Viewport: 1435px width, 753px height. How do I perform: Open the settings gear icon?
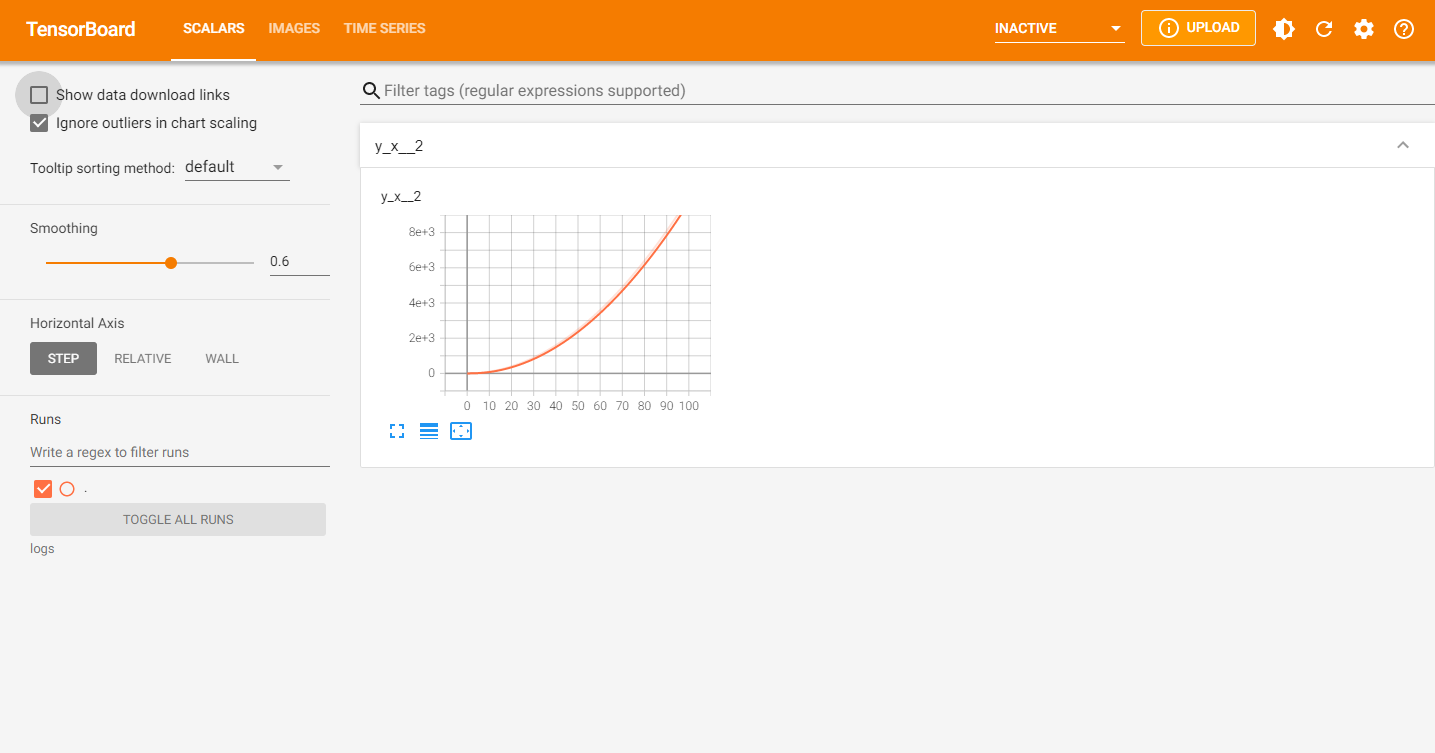[1363, 29]
